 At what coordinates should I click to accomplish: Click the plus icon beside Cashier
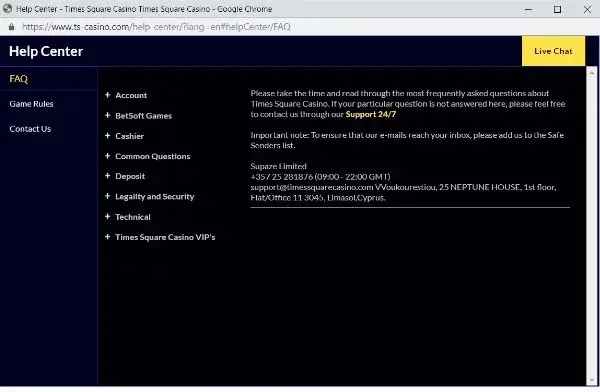tap(108, 136)
